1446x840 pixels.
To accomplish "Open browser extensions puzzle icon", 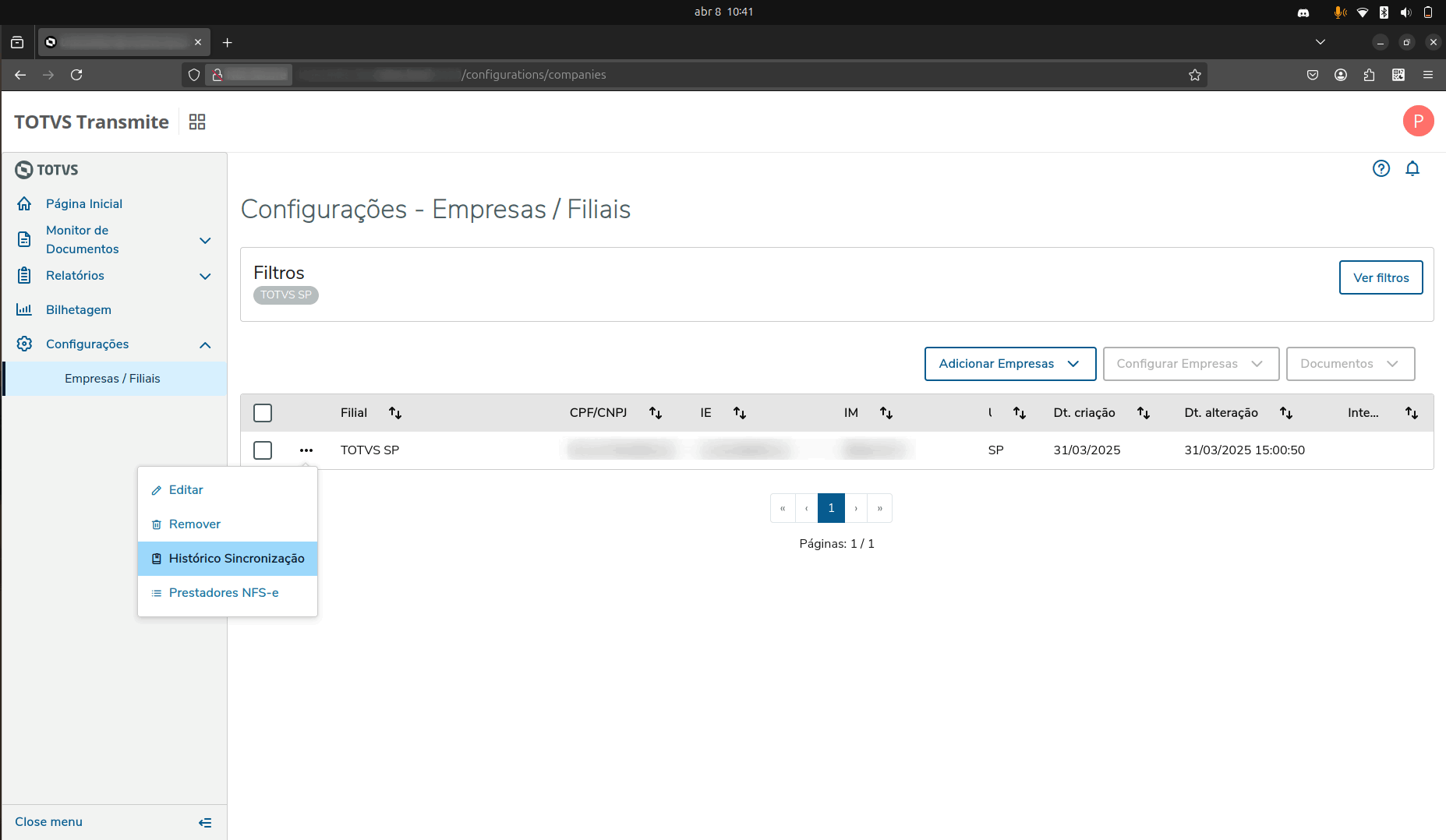I will (x=1369, y=75).
